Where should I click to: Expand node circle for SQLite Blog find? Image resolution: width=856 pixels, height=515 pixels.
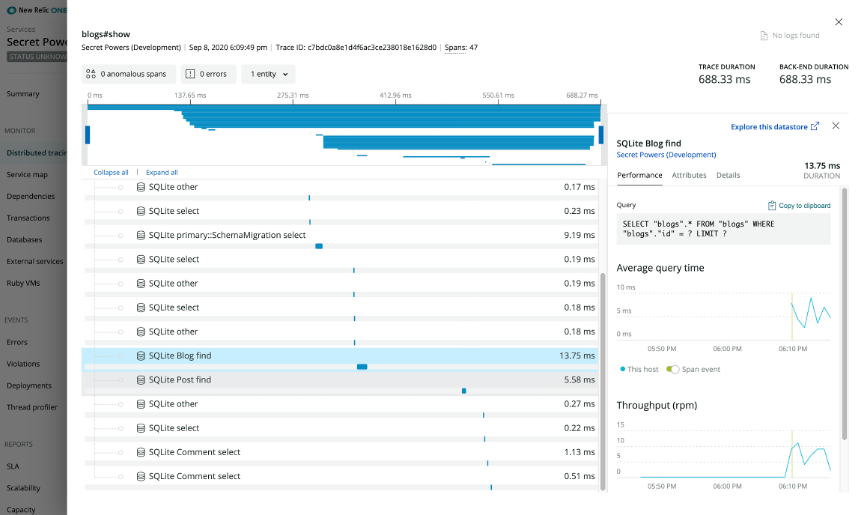pos(121,356)
